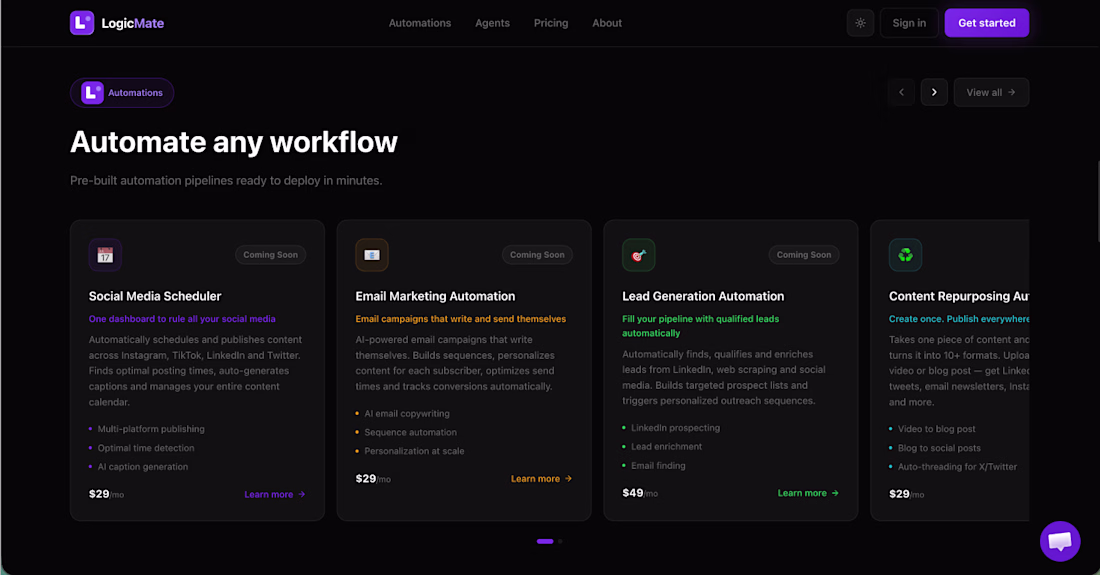The width and height of the screenshot is (1100, 575).
Task: Open the Agents nav menu item
Action: coord(492,23)
